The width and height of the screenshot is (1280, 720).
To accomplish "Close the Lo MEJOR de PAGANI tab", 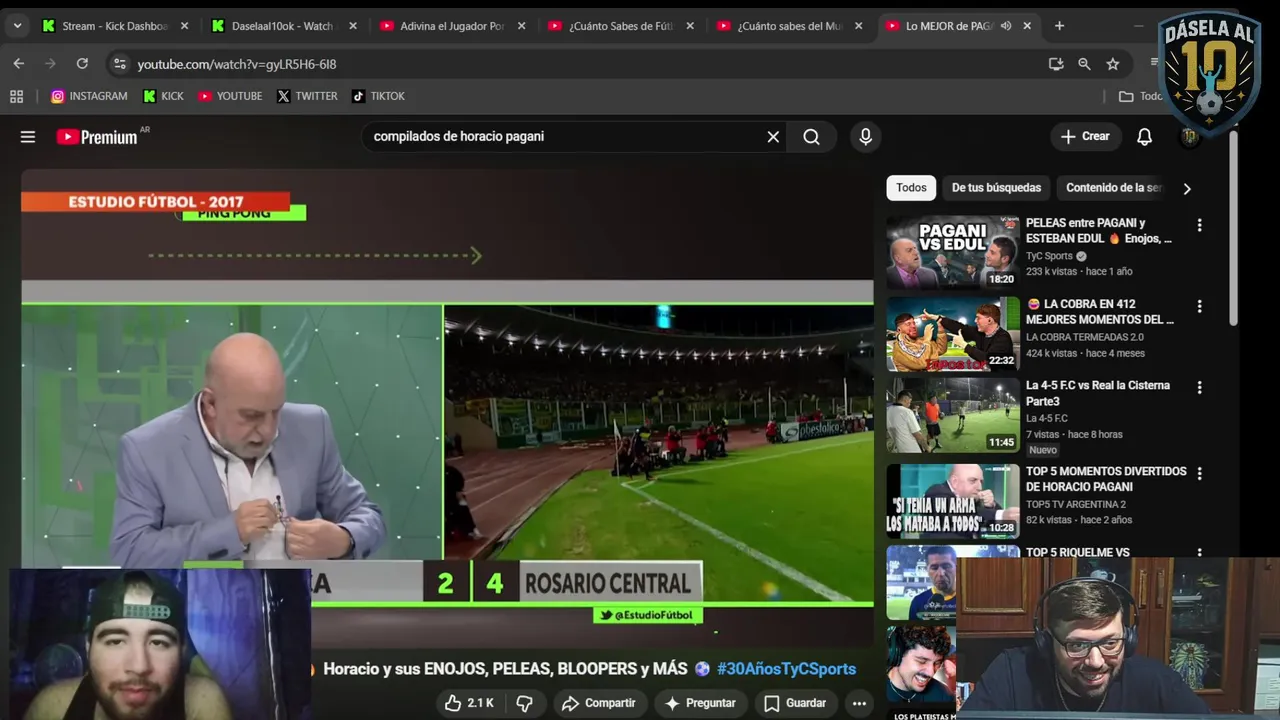I will pyautogui.click(x=1027, y=26).
